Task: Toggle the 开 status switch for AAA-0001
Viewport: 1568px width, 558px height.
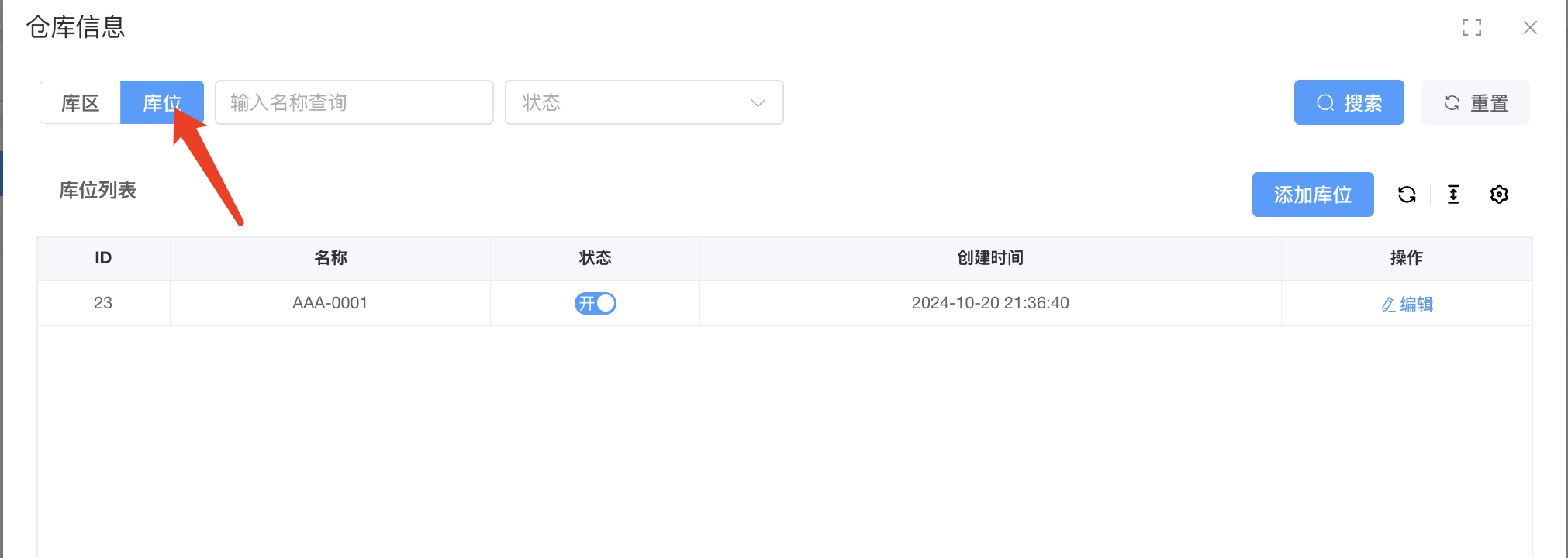Action: point(595,303)
